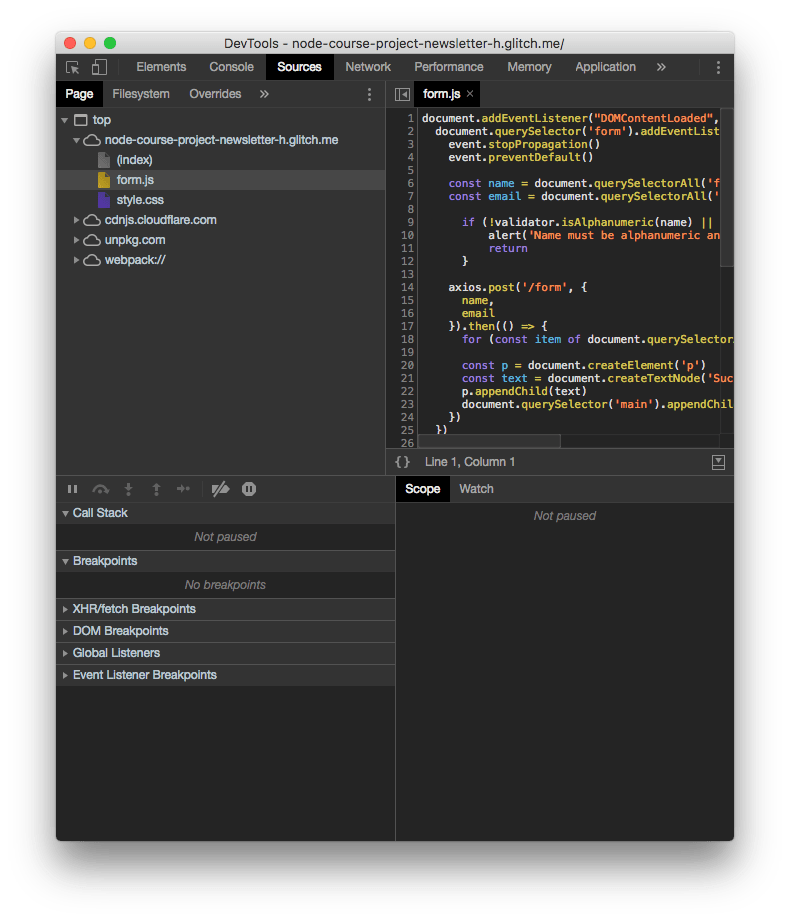Click the Step out of current function icon

155,489
